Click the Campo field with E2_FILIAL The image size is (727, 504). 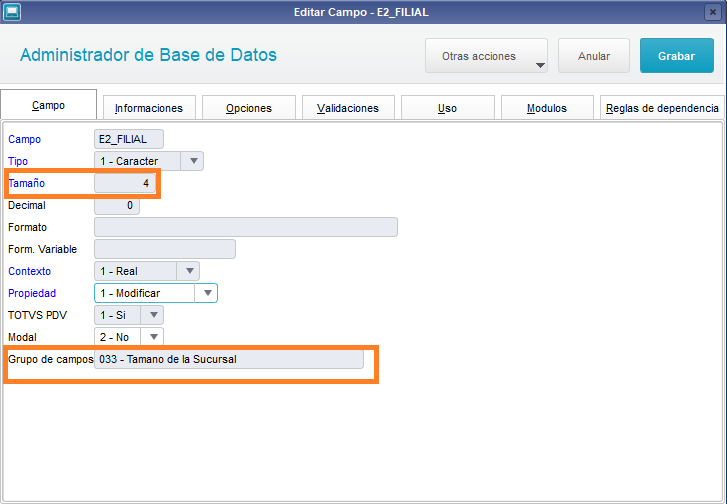click(128, 139)
